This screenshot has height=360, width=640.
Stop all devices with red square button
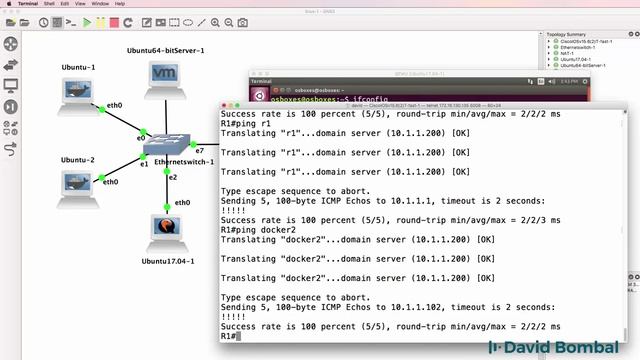114,23
